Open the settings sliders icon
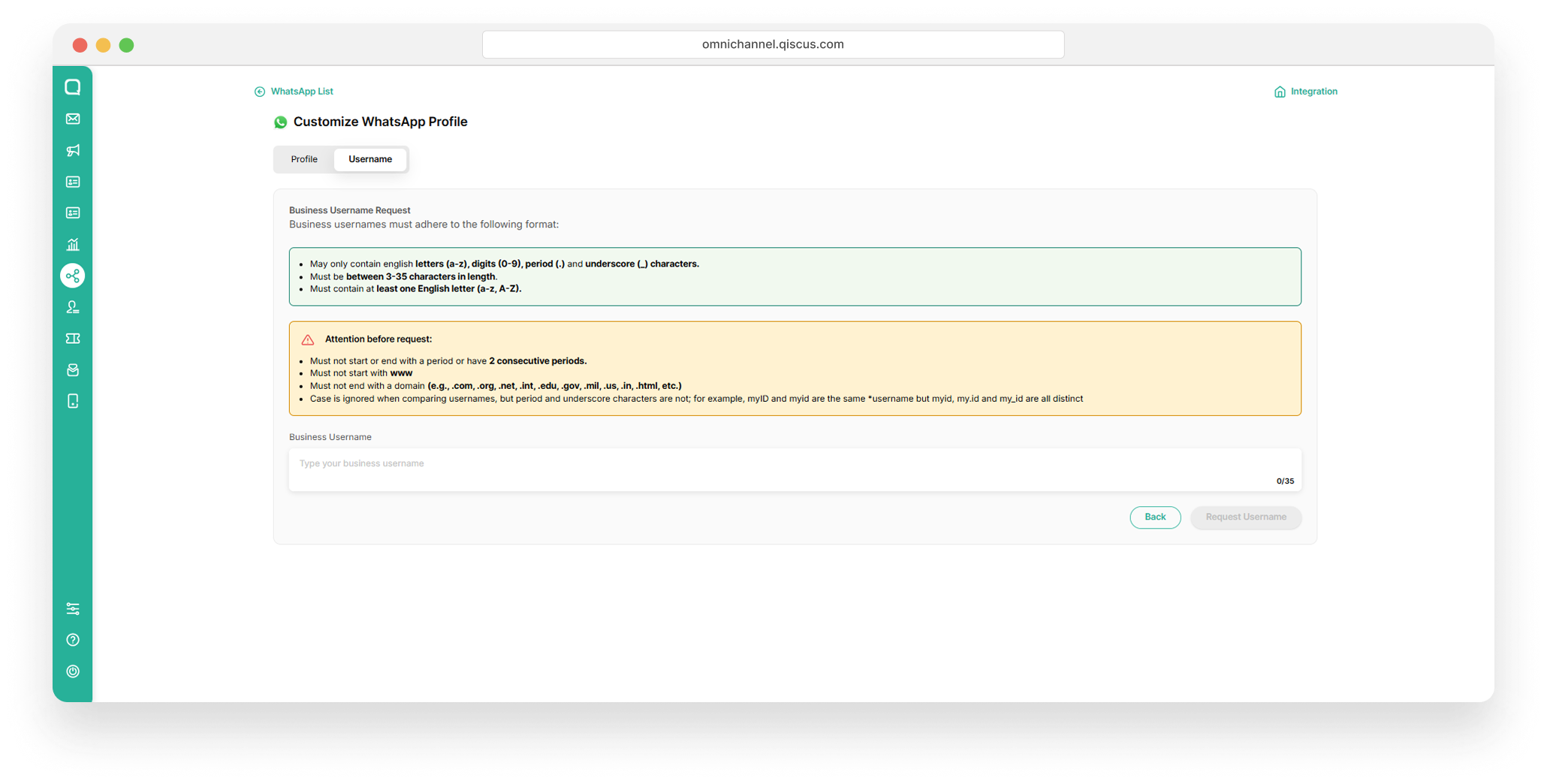The image size is (1547, 784). point(73,608)
